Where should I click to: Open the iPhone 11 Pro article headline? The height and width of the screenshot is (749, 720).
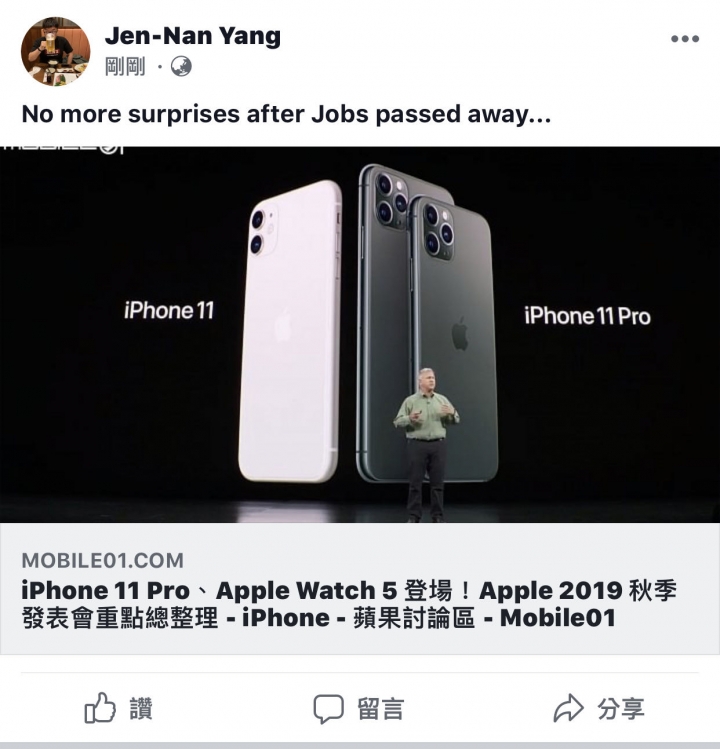tap(349, 604)
